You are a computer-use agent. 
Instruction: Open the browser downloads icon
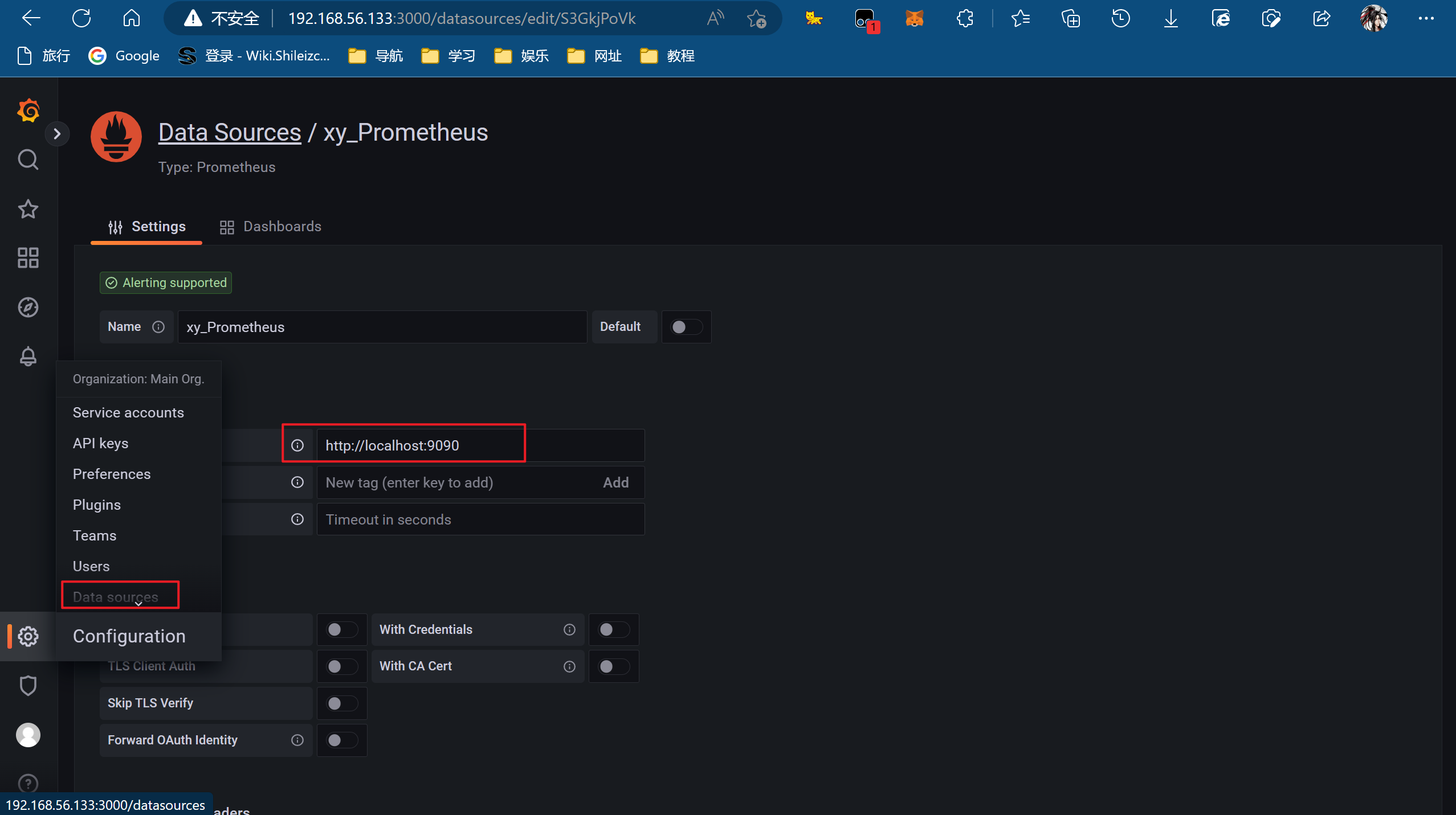coord(1170,19)
